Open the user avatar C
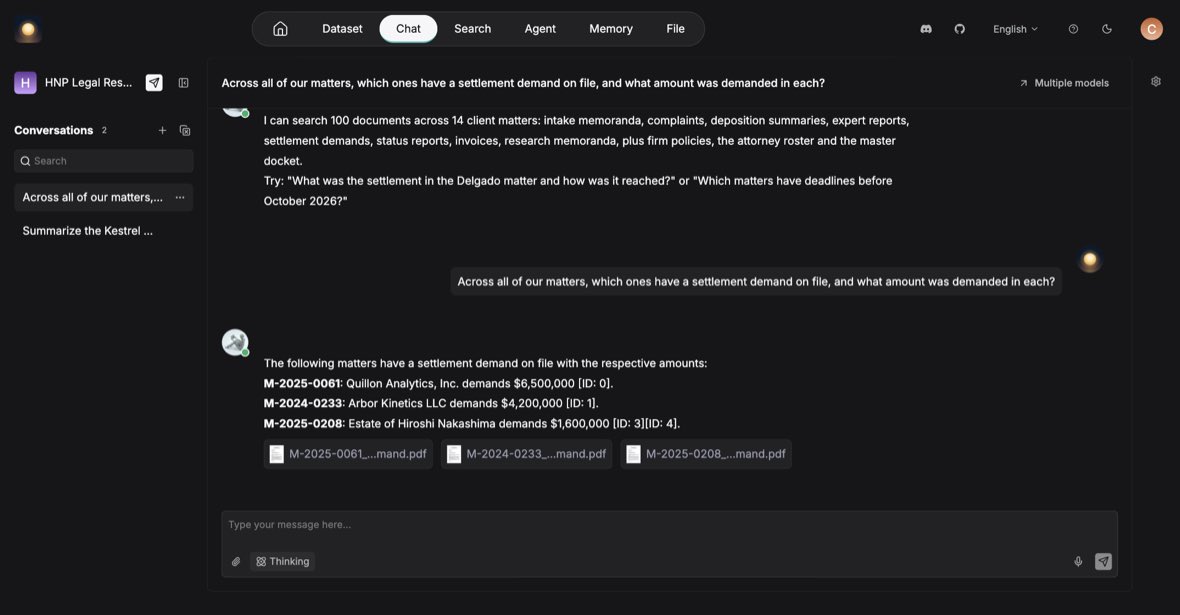1180x615 pixels. click(x=1151, y=29)
